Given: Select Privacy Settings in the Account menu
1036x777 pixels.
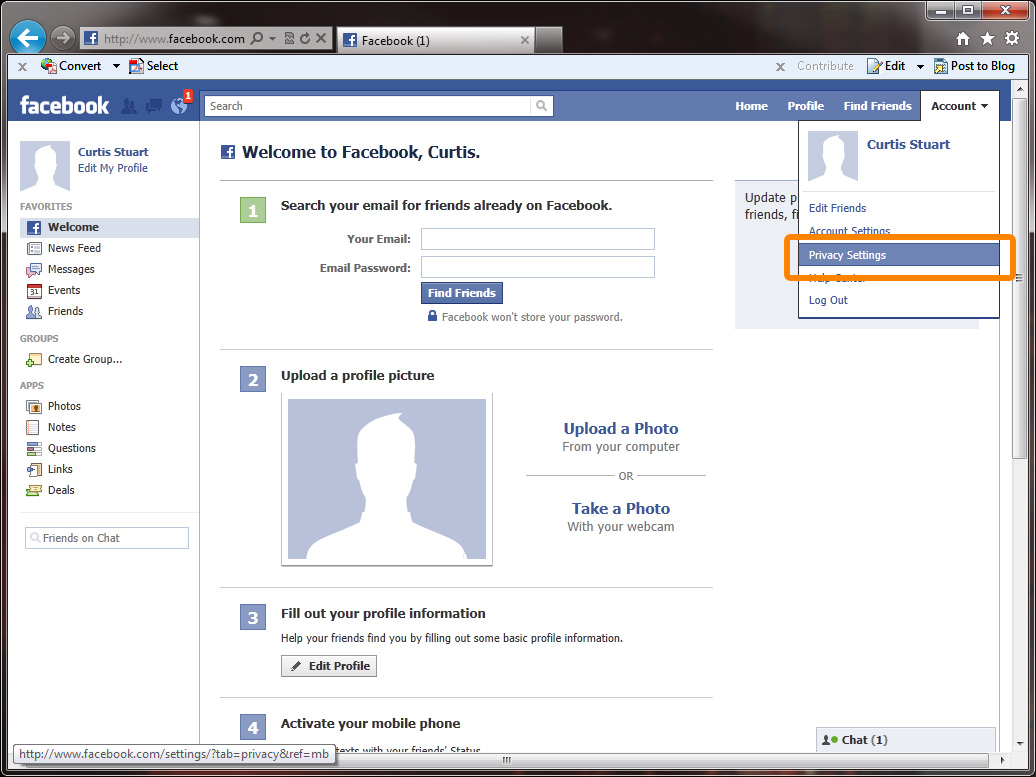Looking at the screenshot, I should (x=899, y=255).
